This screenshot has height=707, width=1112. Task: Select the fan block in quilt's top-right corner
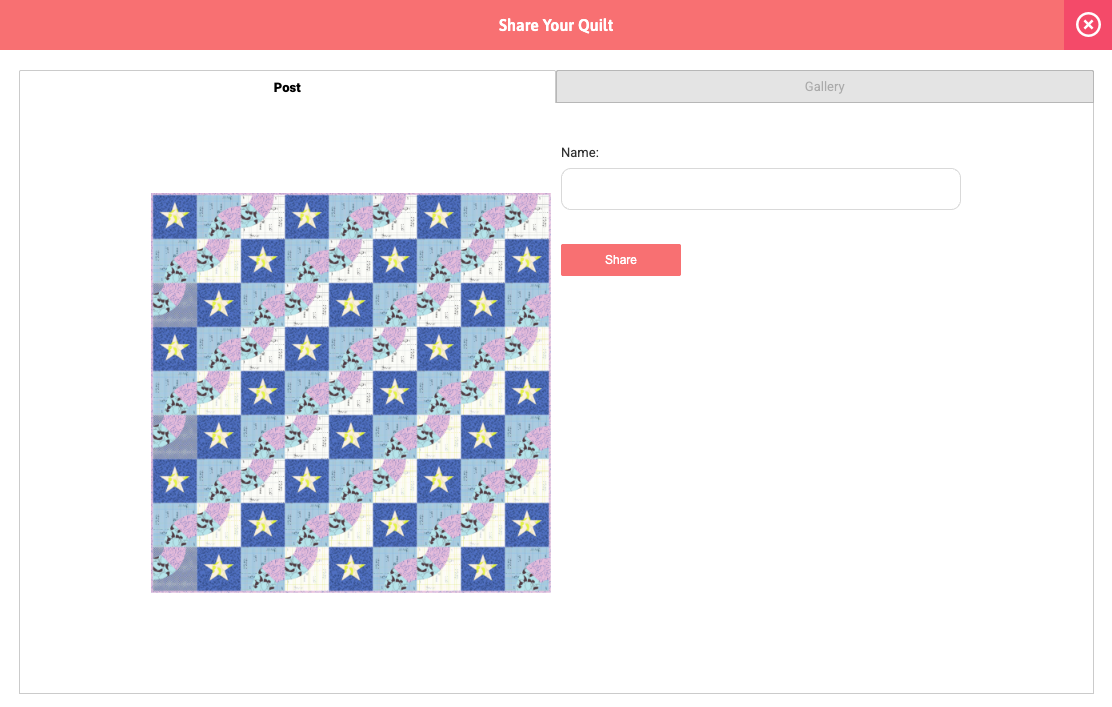[x=527, y=215]
